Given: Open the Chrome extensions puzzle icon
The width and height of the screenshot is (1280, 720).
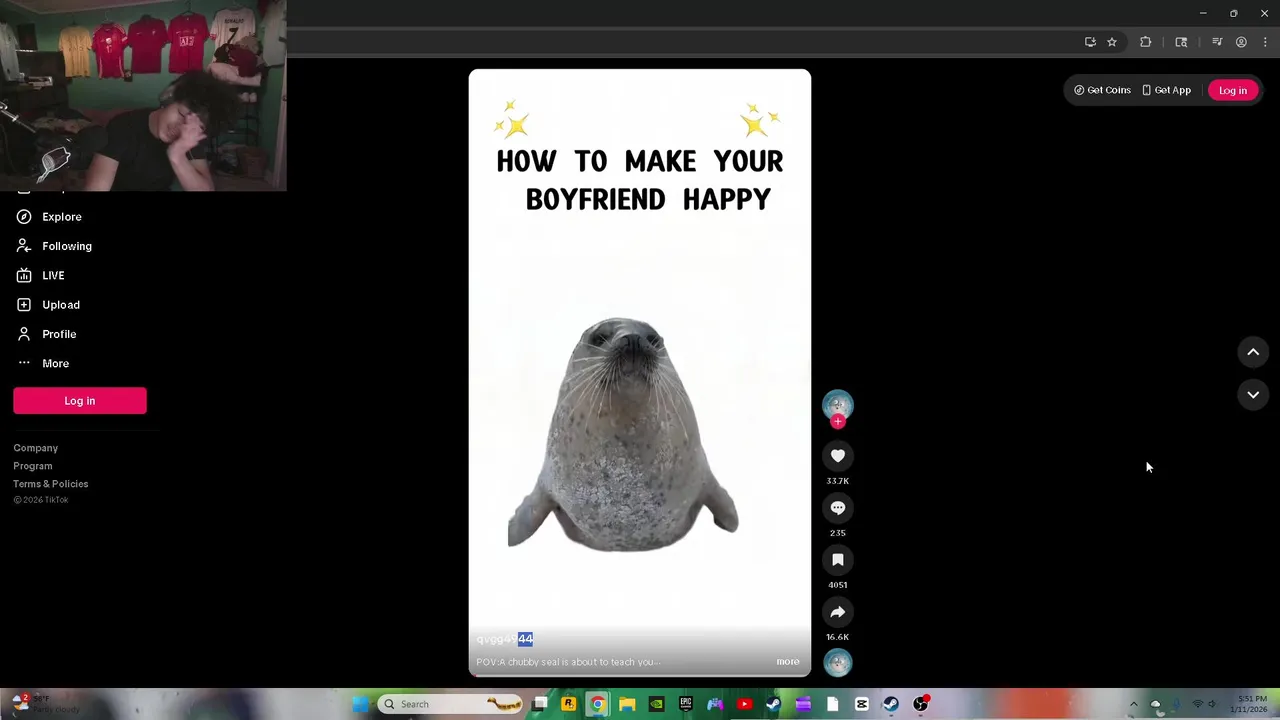Looking at the screenshot, I should [x=1146, y=42].
